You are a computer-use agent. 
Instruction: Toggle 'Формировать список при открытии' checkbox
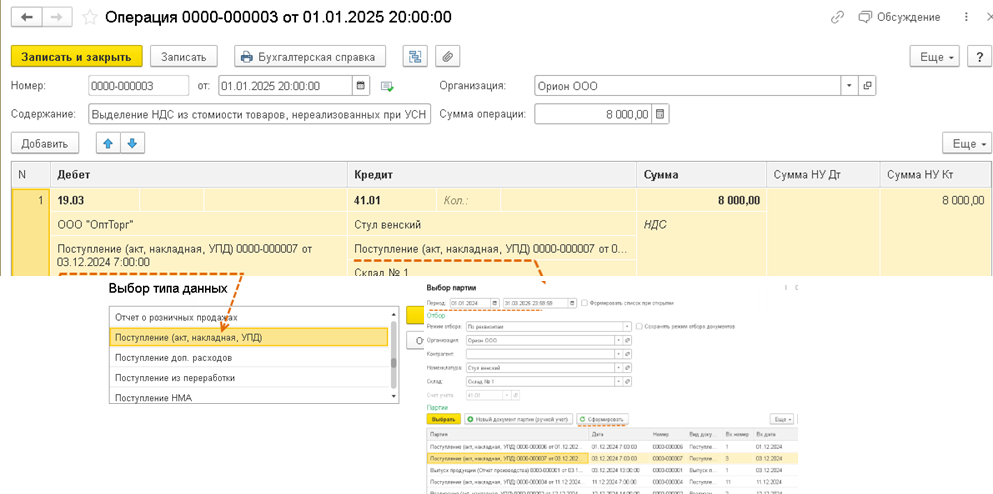coord(587,301)
